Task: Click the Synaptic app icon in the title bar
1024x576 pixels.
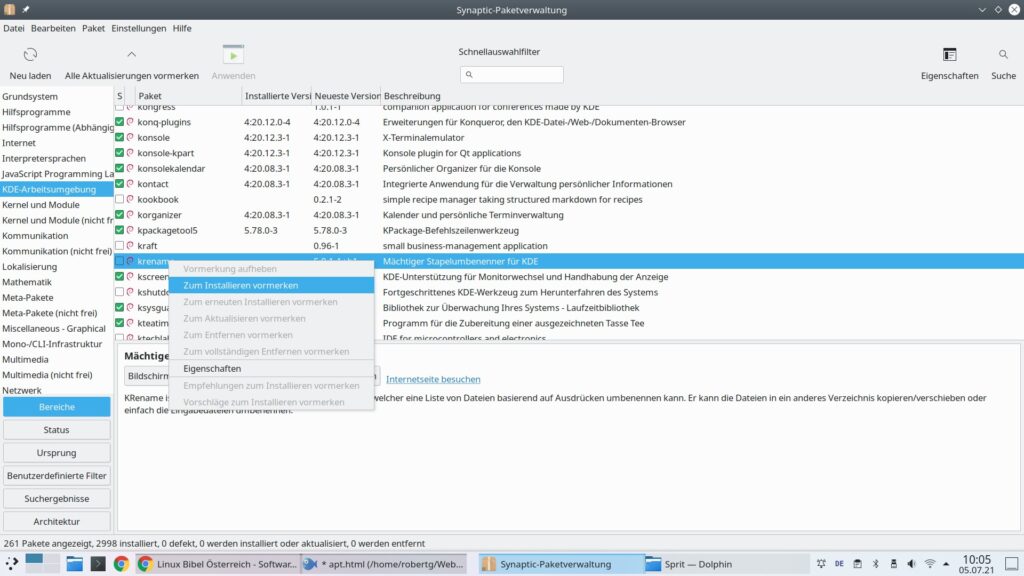Action: tap(10, 9)
